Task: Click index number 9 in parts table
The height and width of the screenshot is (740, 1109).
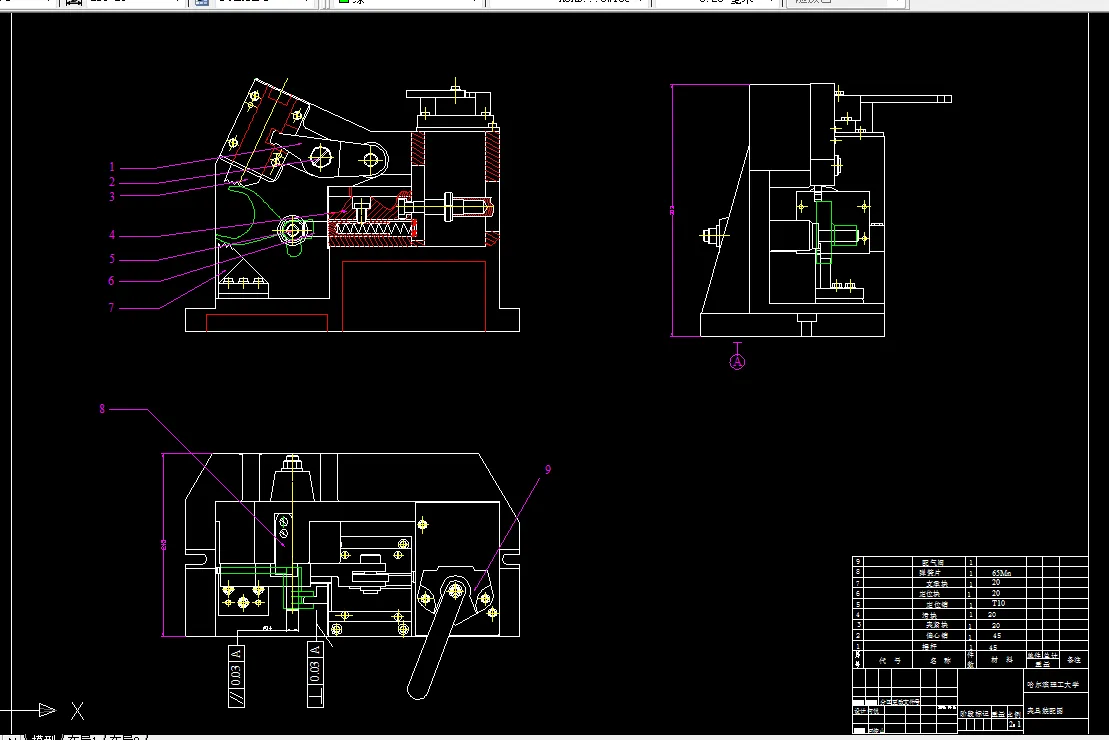Action: click(858, 562)
